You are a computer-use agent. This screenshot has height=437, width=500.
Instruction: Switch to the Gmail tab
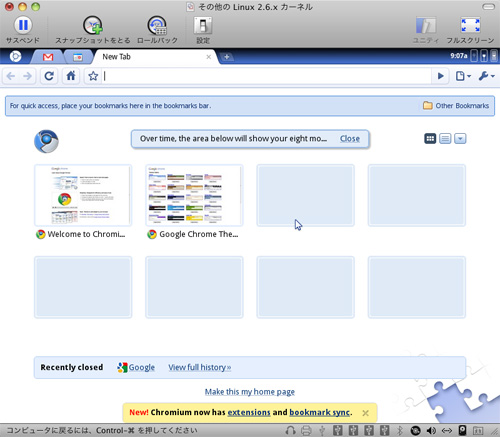[48, 57]
